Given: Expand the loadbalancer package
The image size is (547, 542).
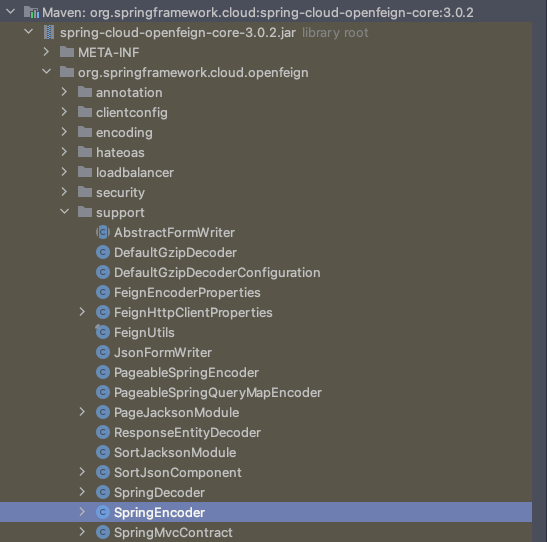Looking at the screenshot, I should pyautogui.click(x=64, y=172).
